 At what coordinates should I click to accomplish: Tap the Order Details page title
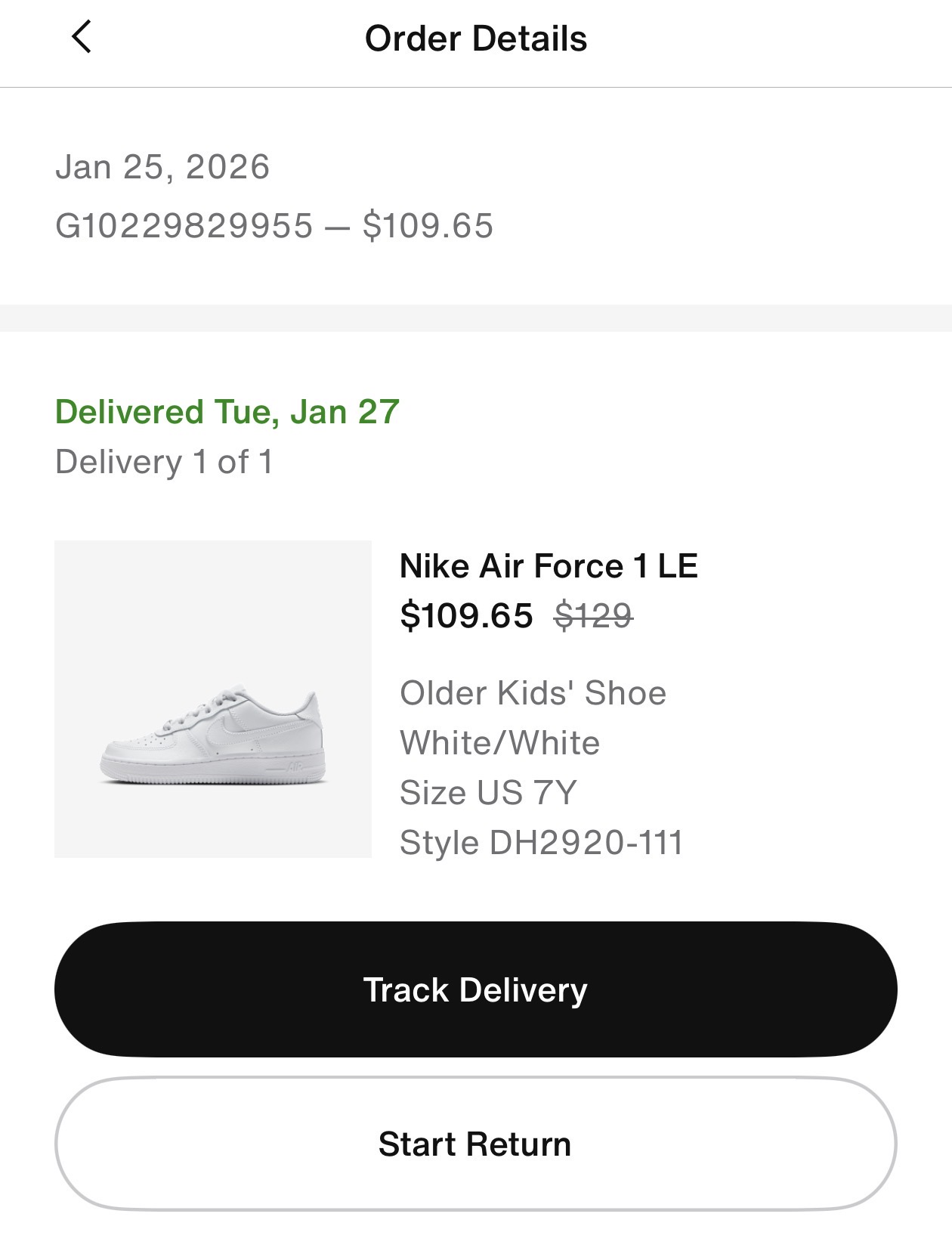coord(476,39)
